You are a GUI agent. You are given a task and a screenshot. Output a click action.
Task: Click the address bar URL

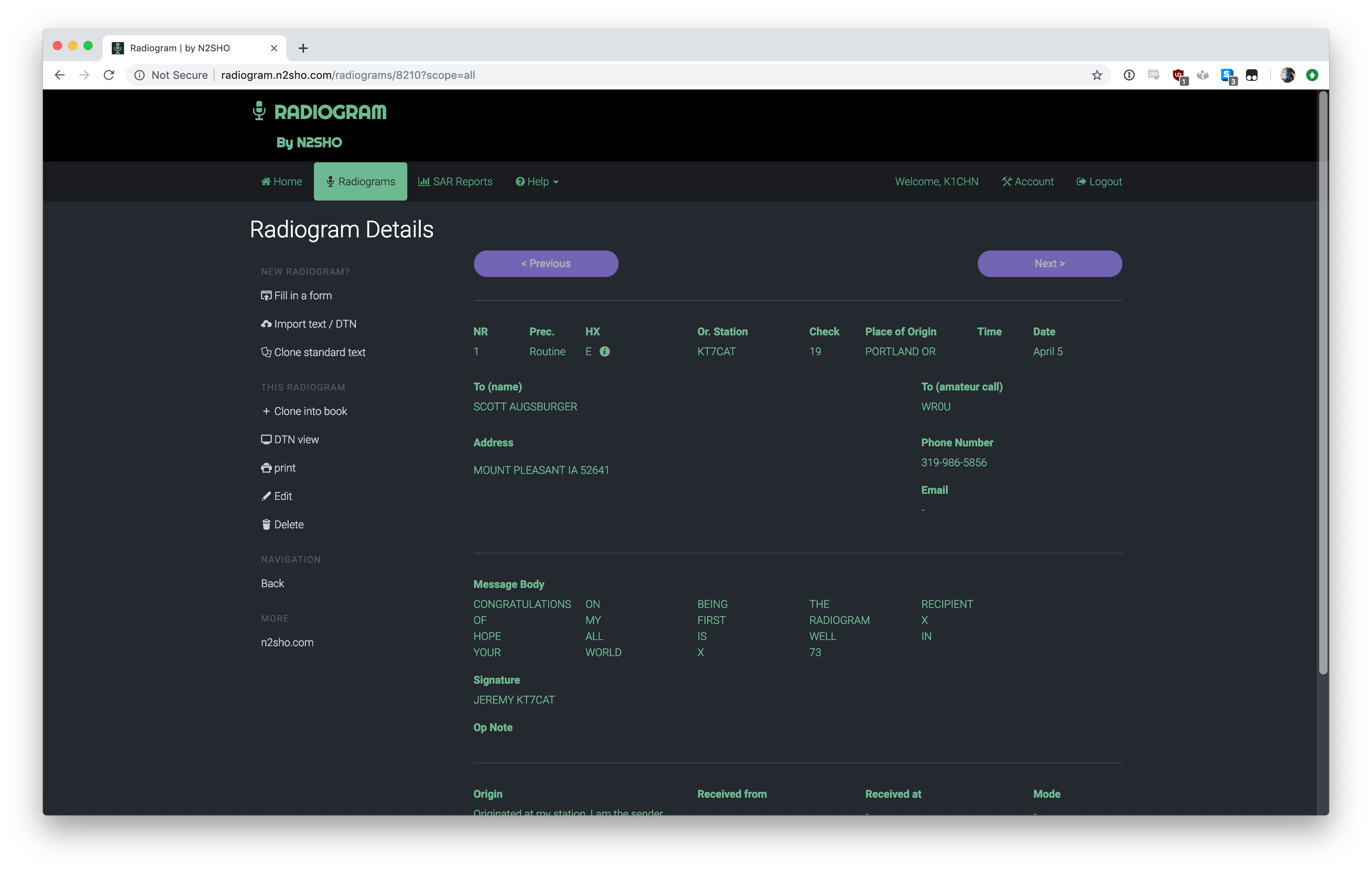tap(348, 75)
